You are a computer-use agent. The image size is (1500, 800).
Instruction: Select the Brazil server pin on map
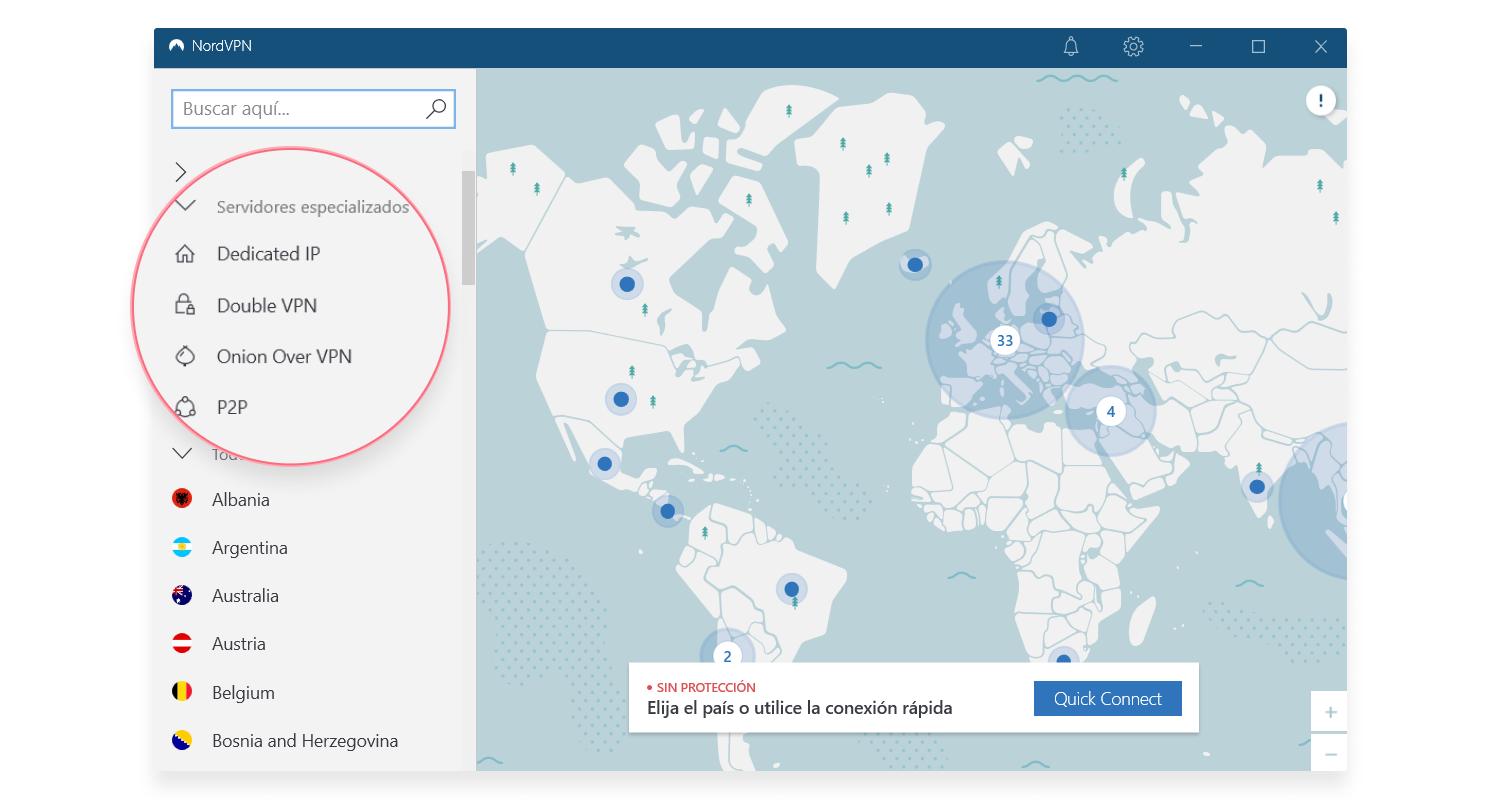tap(792, 588)
